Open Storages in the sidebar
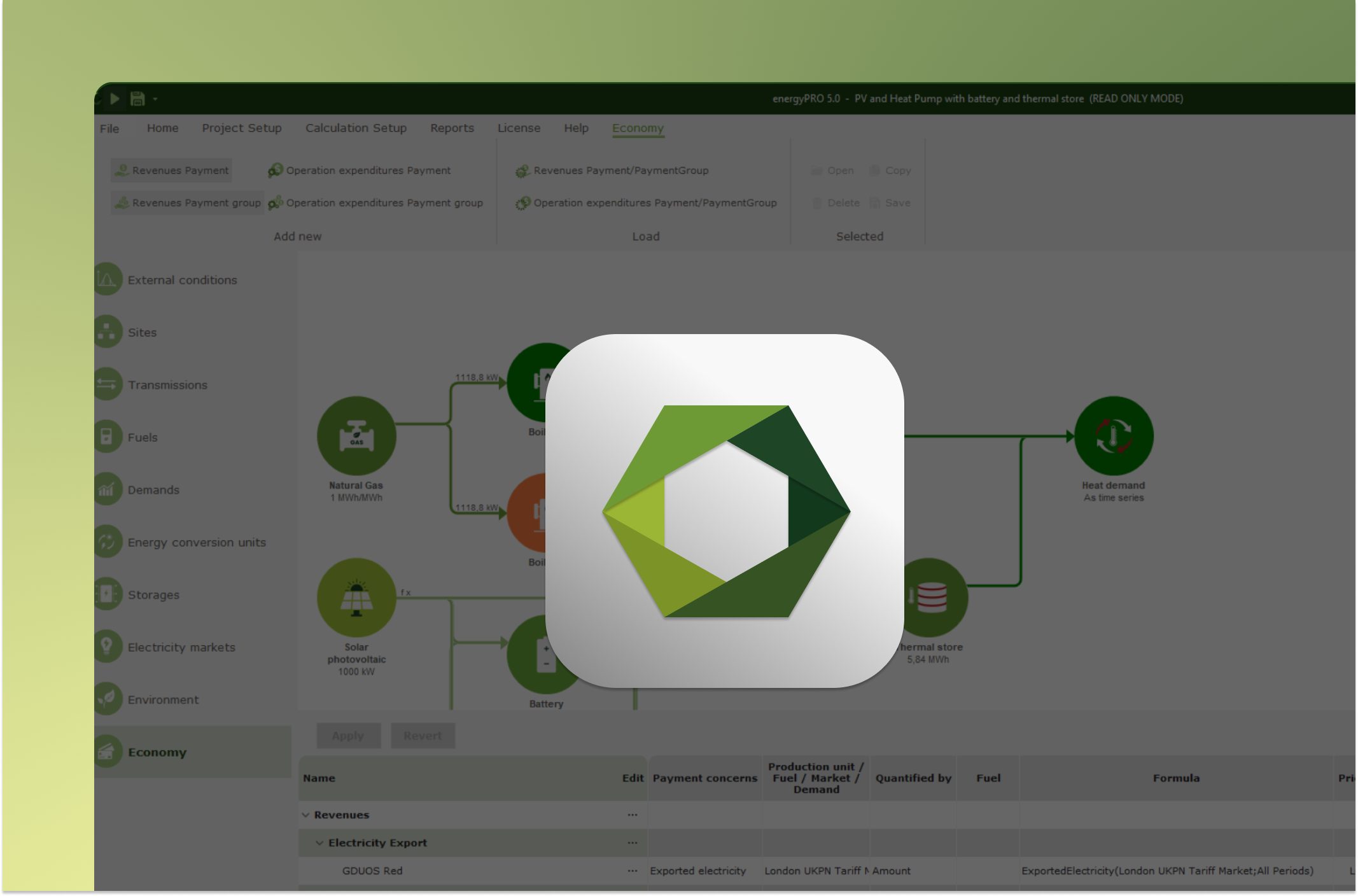1358x896 pixels. pos(137,595)
